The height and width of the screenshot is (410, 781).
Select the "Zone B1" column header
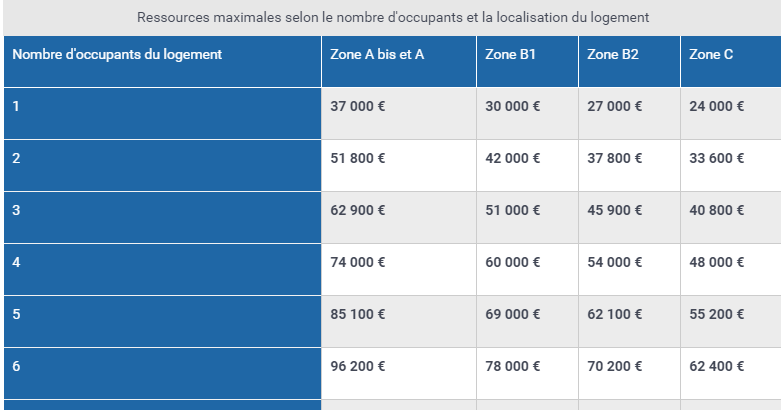(x=511, y=54)
